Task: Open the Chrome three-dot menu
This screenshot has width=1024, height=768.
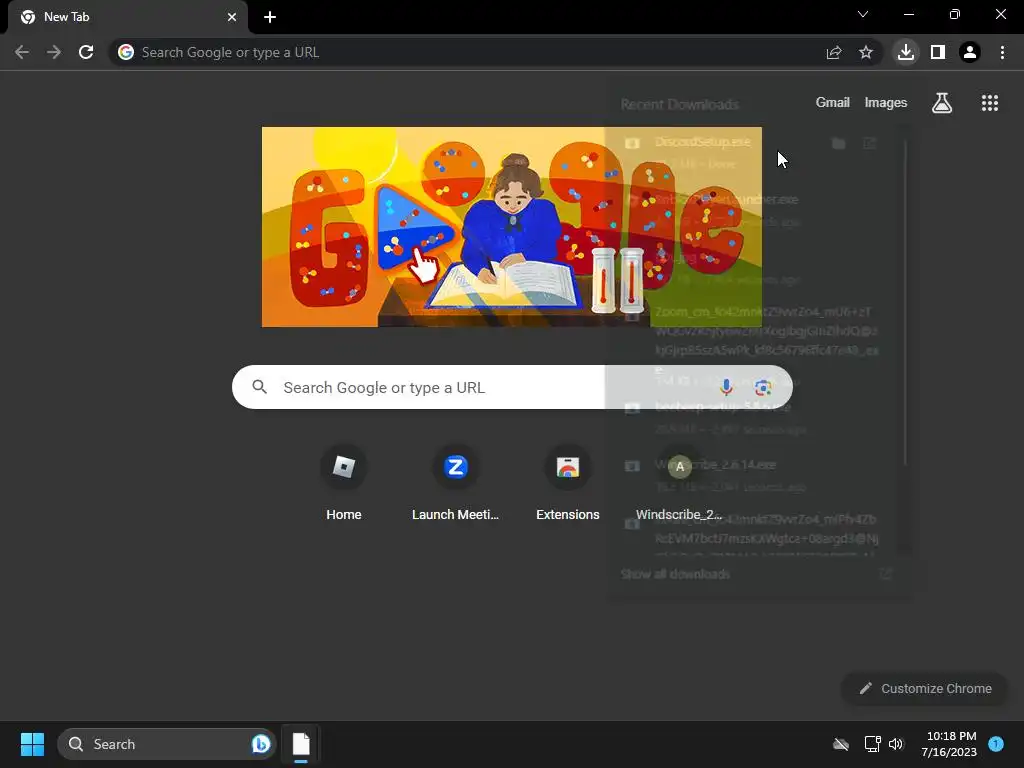Action: click(1002, 52)
